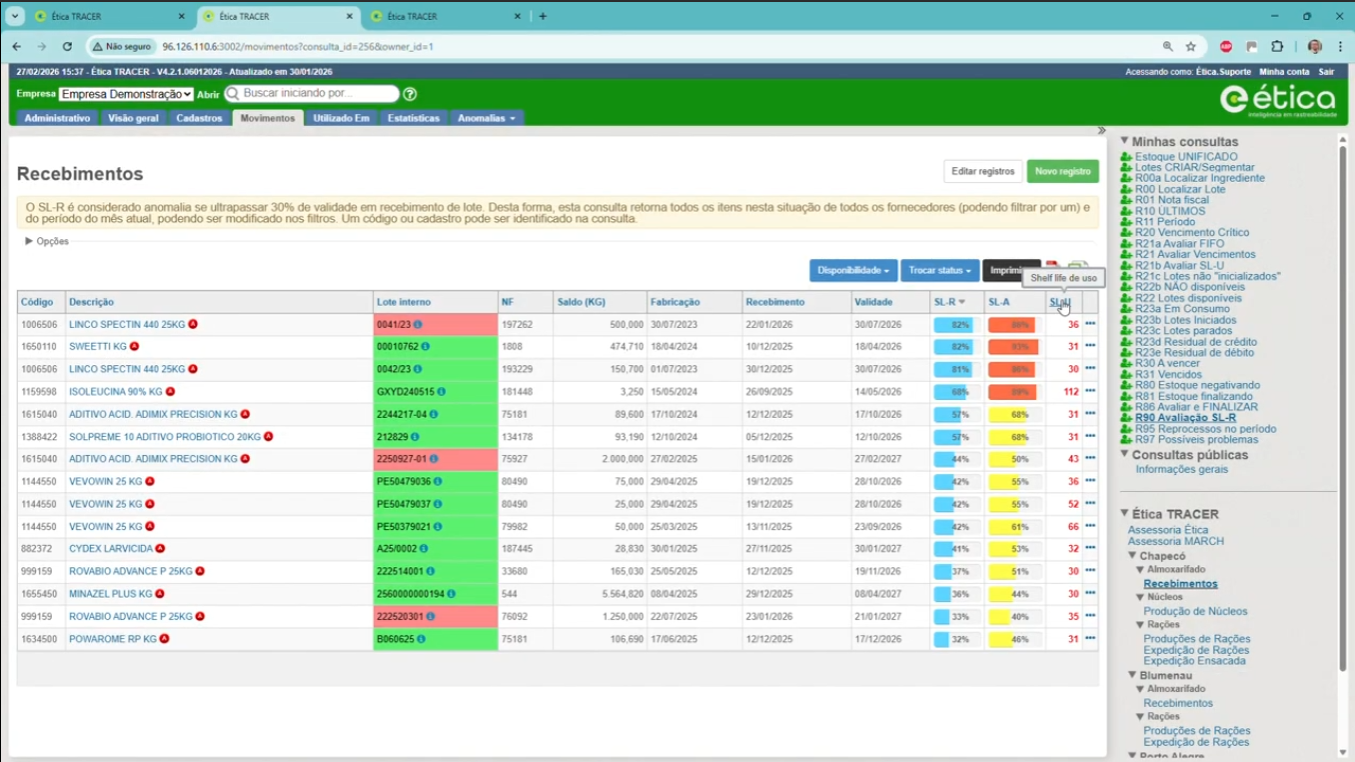Open the R20 Vencimento Crítico query

click(1192, 232)
